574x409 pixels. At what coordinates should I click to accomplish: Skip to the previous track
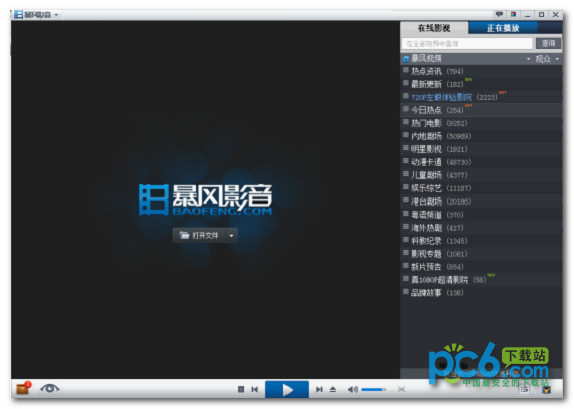tap(255, 389)
